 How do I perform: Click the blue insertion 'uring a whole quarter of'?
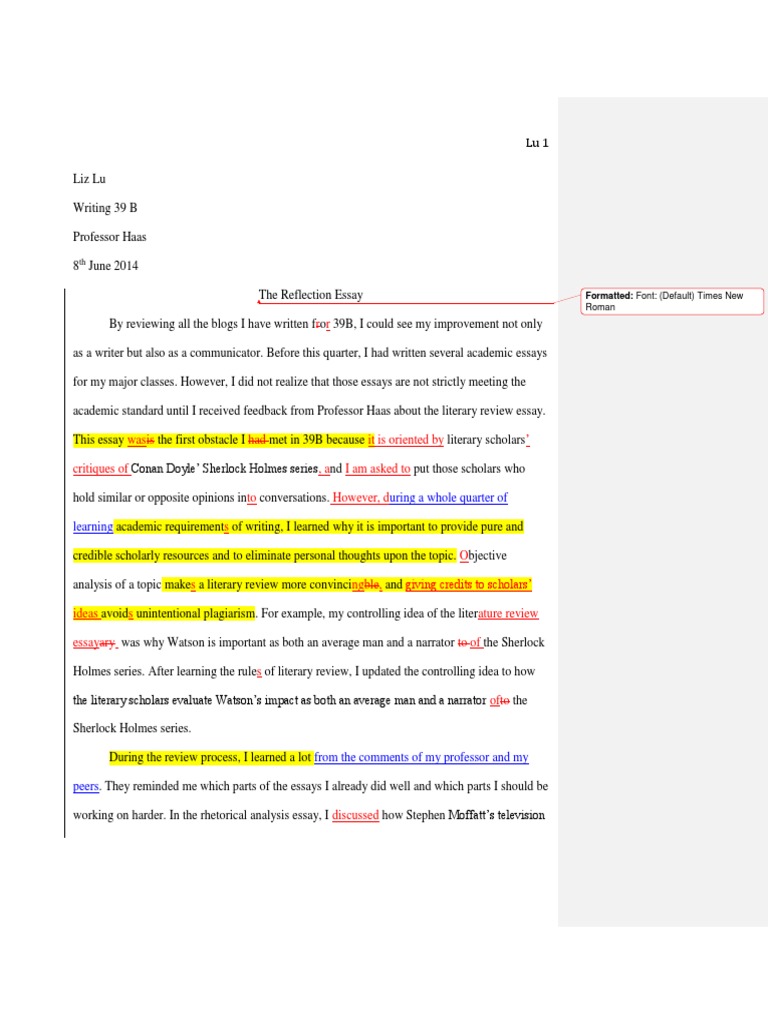point(448,498)
